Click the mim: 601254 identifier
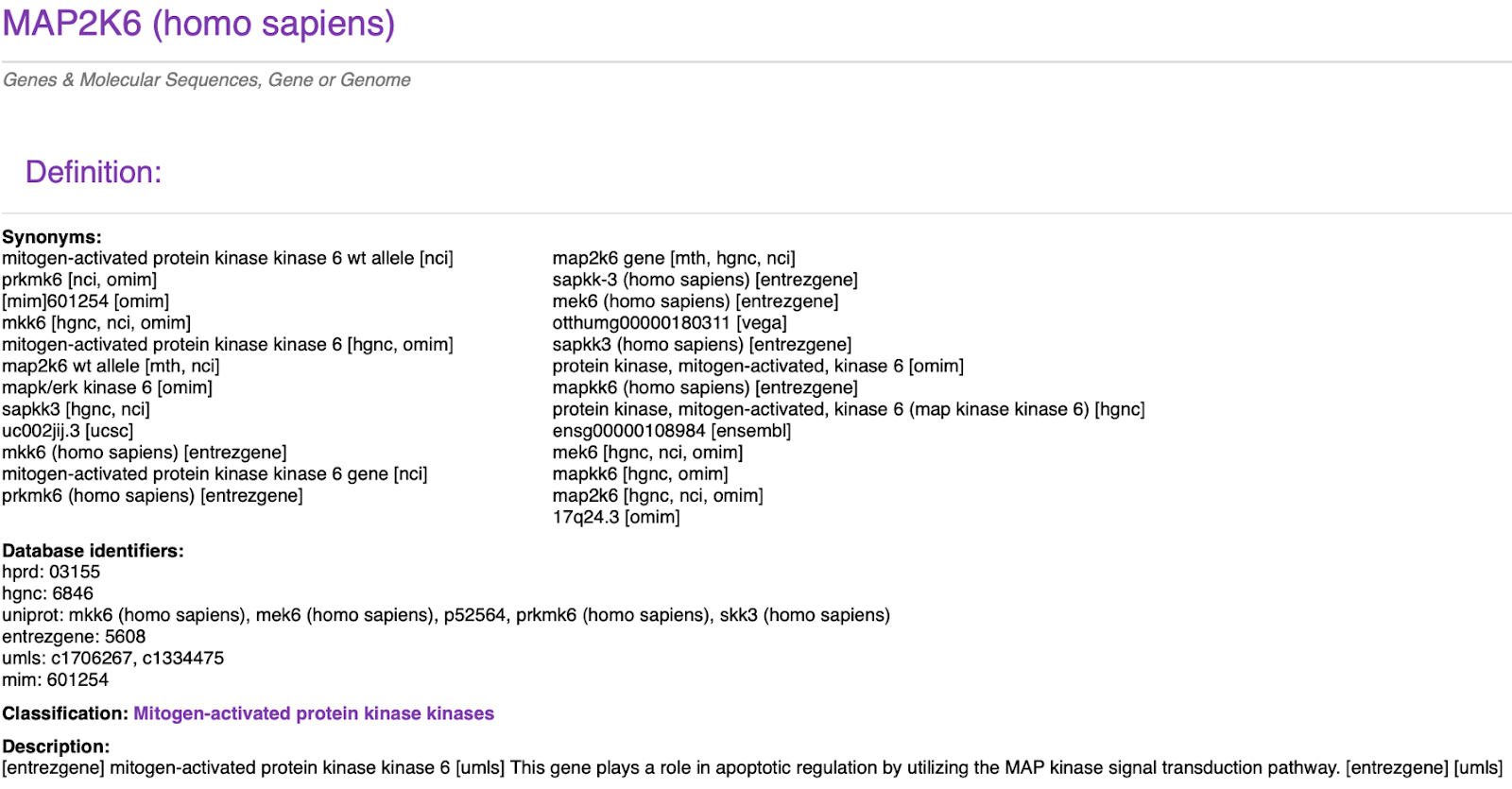This screenshot has width=1512, height=789. click(x=55, y=679)
